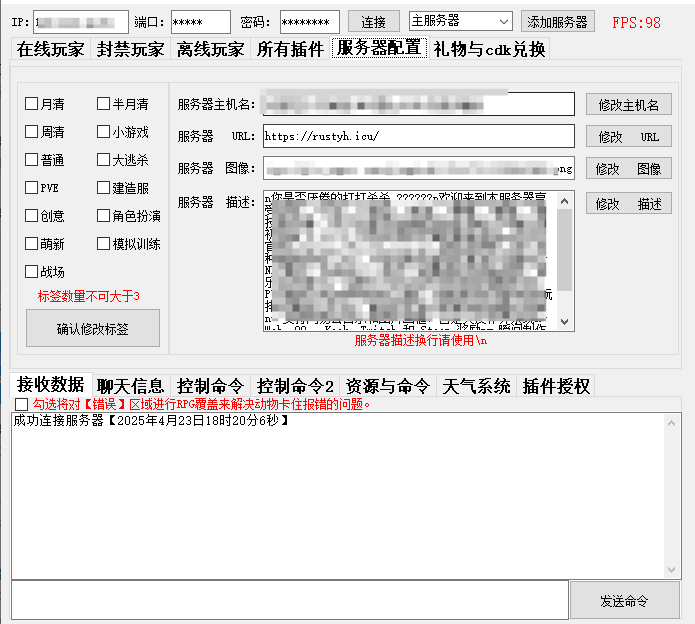
Task: Click the description box scrollbar thumb
Action: 564,250
